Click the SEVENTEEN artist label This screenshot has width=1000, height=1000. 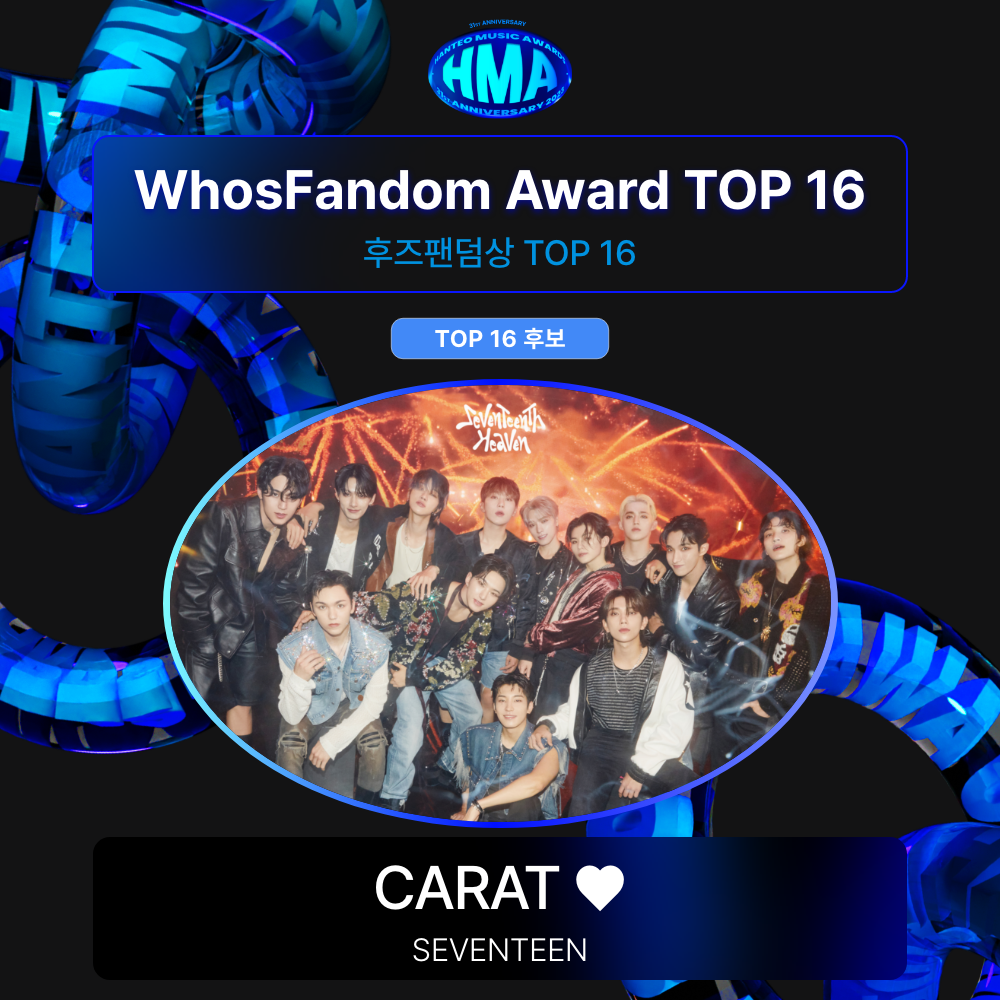[499, 950]
